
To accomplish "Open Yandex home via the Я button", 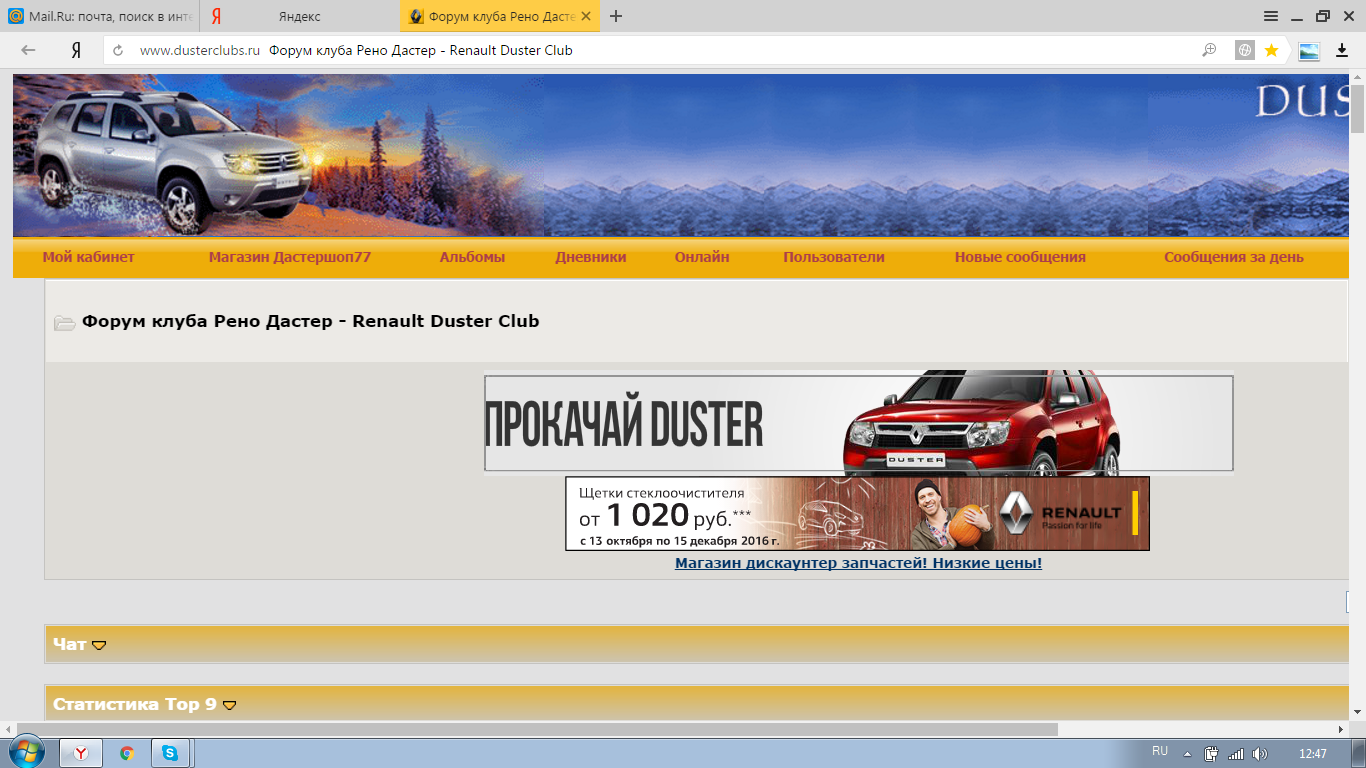I will pos(76,50).
